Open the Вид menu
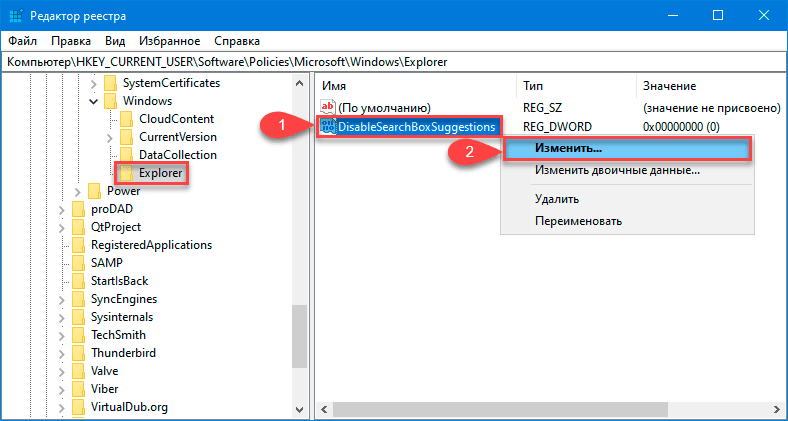The width and height of the screenshot is (788, 421). [115, 41]
